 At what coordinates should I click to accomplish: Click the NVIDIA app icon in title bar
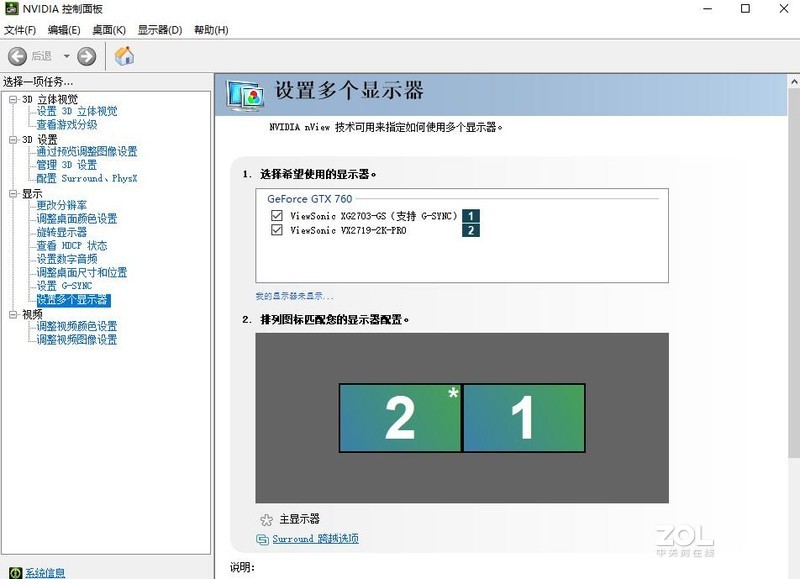(11, 9)
